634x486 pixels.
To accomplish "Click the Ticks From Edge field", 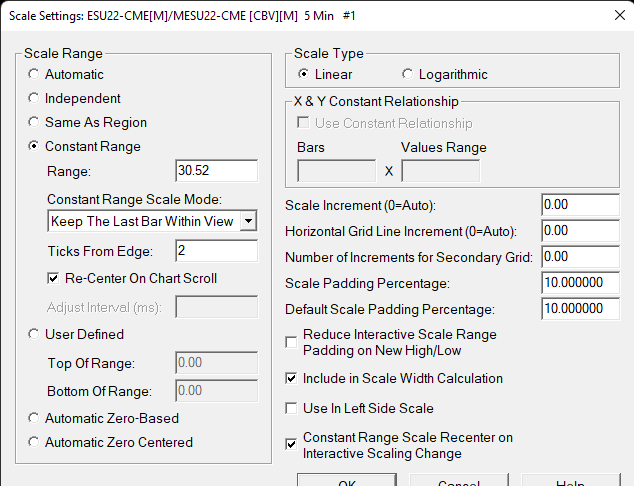I will point(216,251).
